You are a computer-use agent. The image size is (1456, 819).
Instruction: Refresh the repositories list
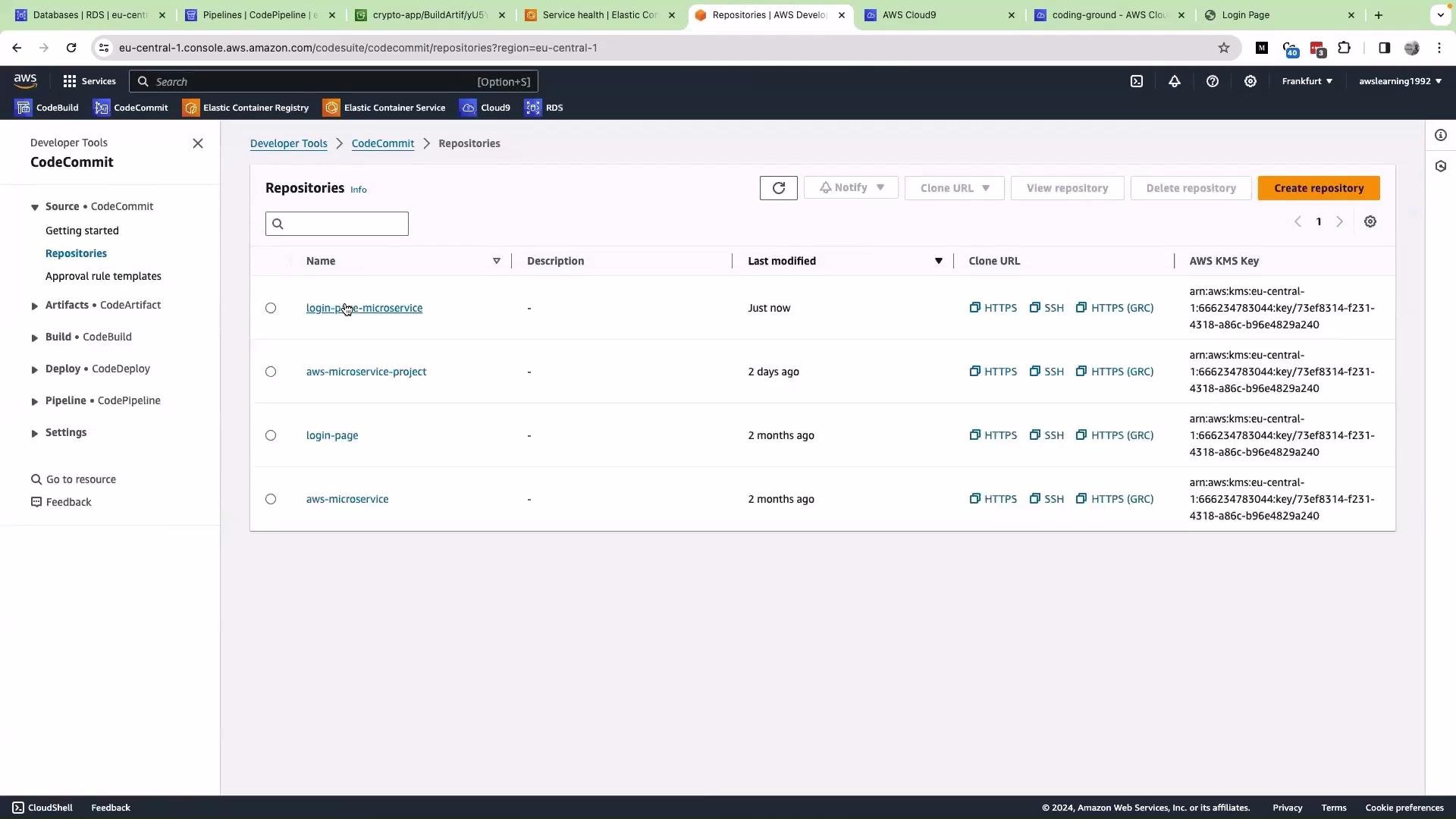(x=778, y=188)
